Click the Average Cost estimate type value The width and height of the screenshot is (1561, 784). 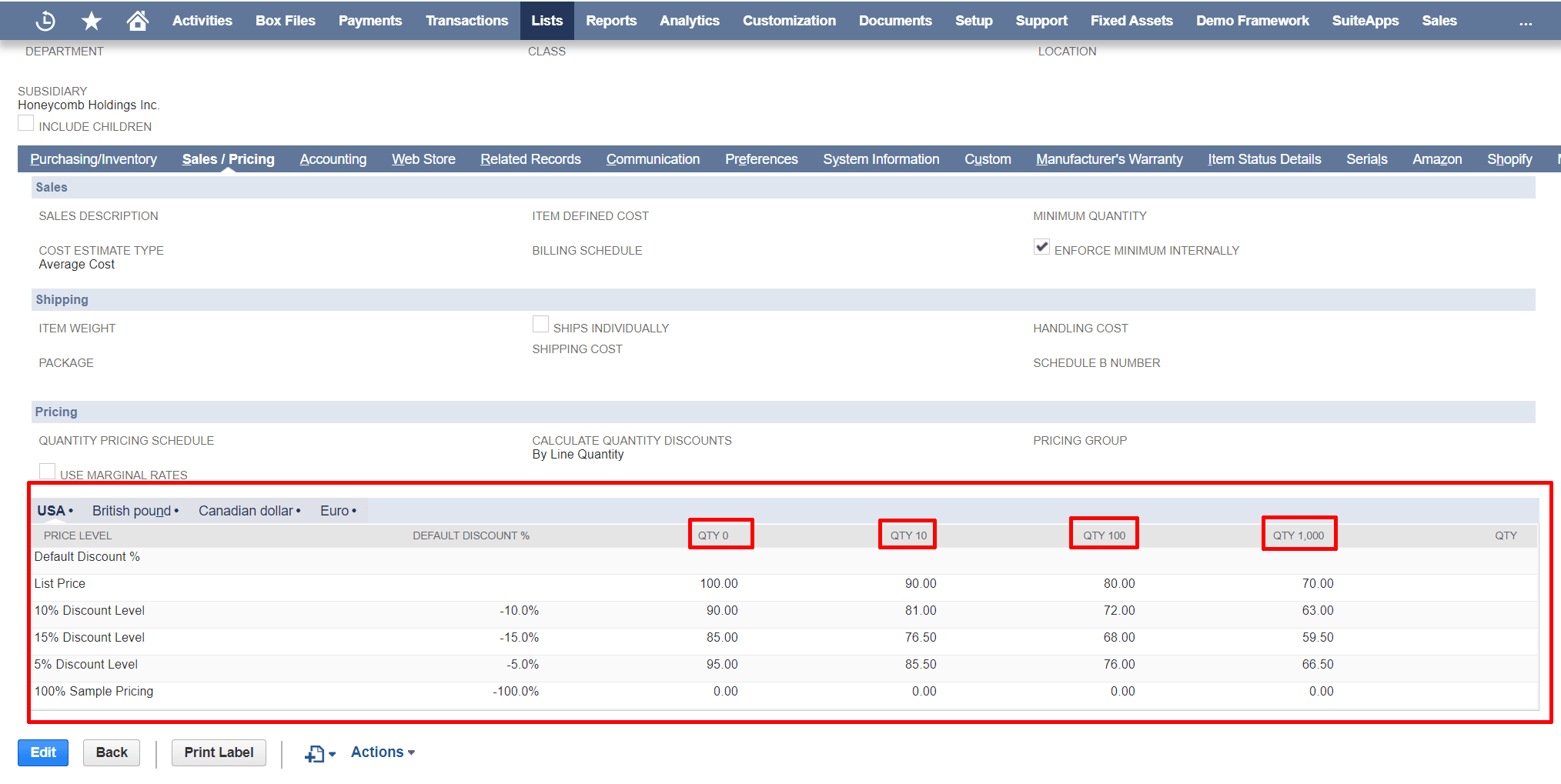77,265
